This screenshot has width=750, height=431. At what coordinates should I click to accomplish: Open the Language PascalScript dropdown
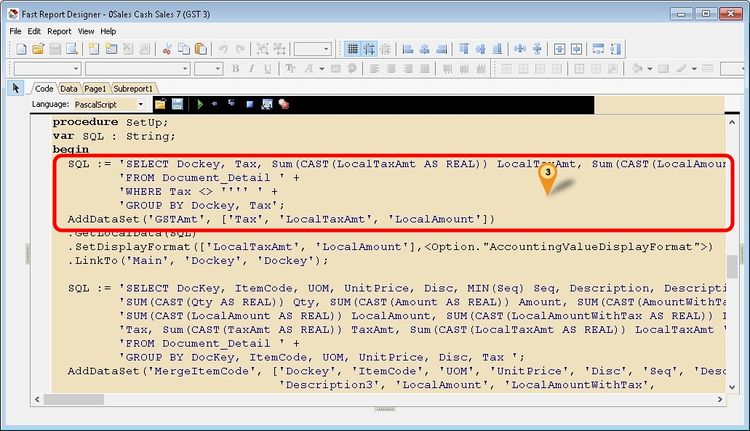[x=141, y=104]
